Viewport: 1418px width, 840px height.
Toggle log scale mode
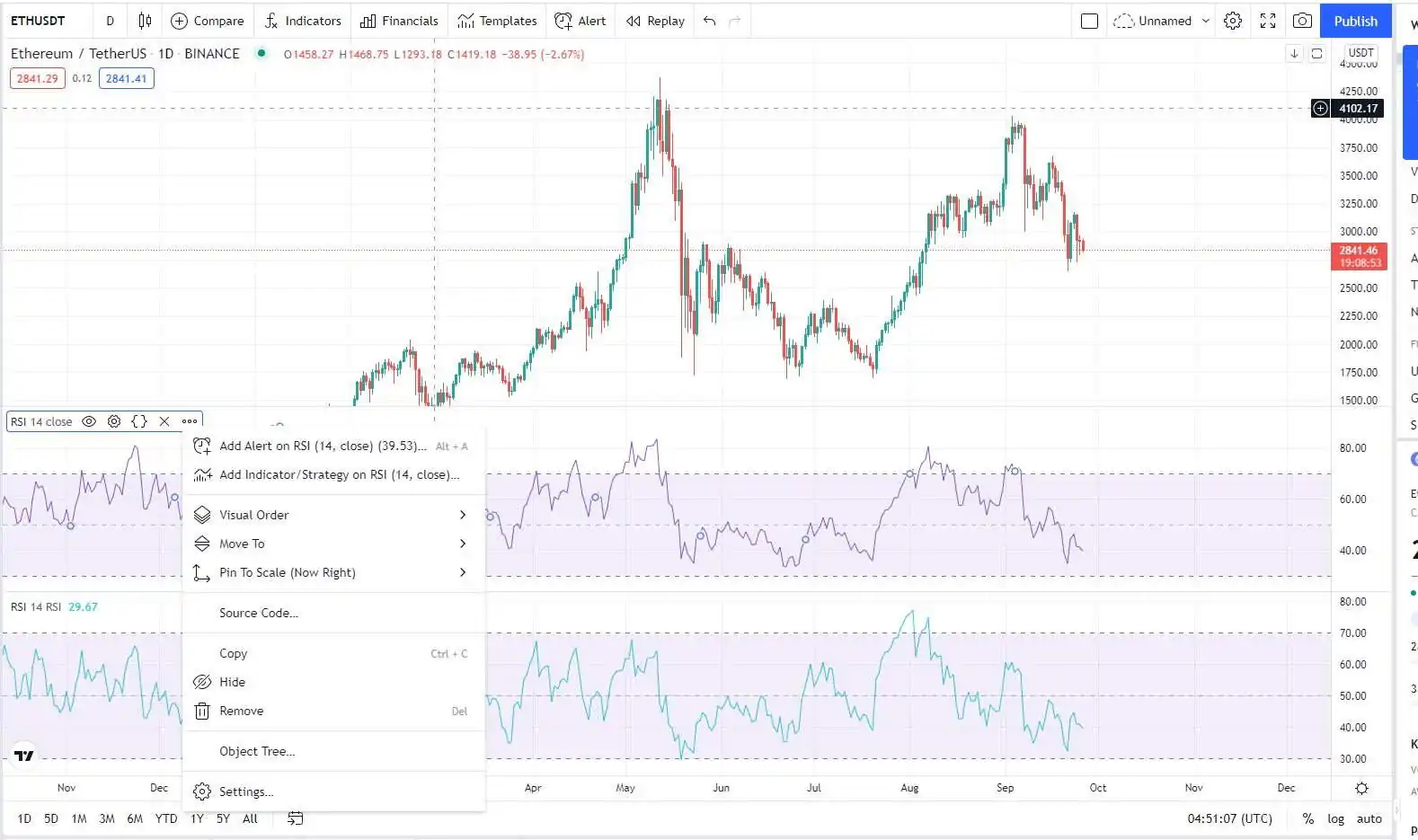[1336, 818]
